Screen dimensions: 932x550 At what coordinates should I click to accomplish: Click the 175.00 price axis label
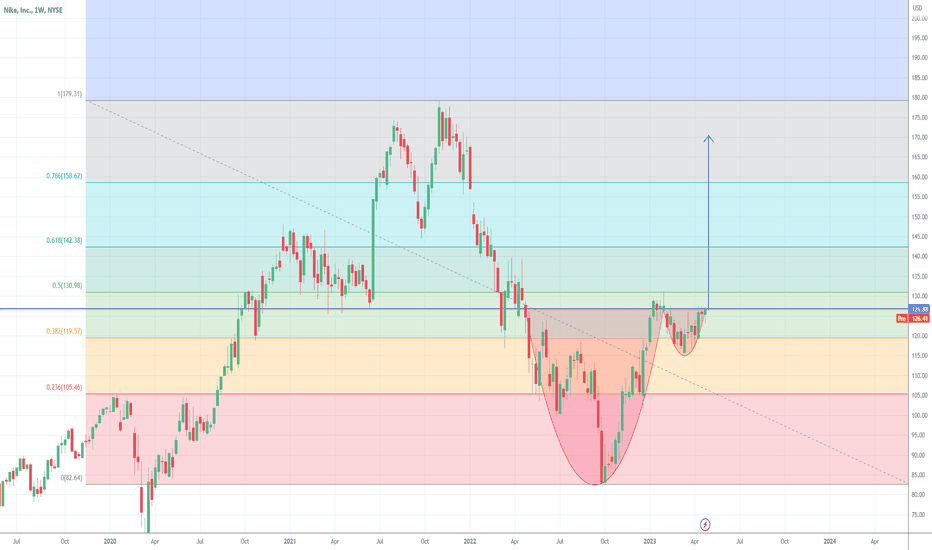919,118
